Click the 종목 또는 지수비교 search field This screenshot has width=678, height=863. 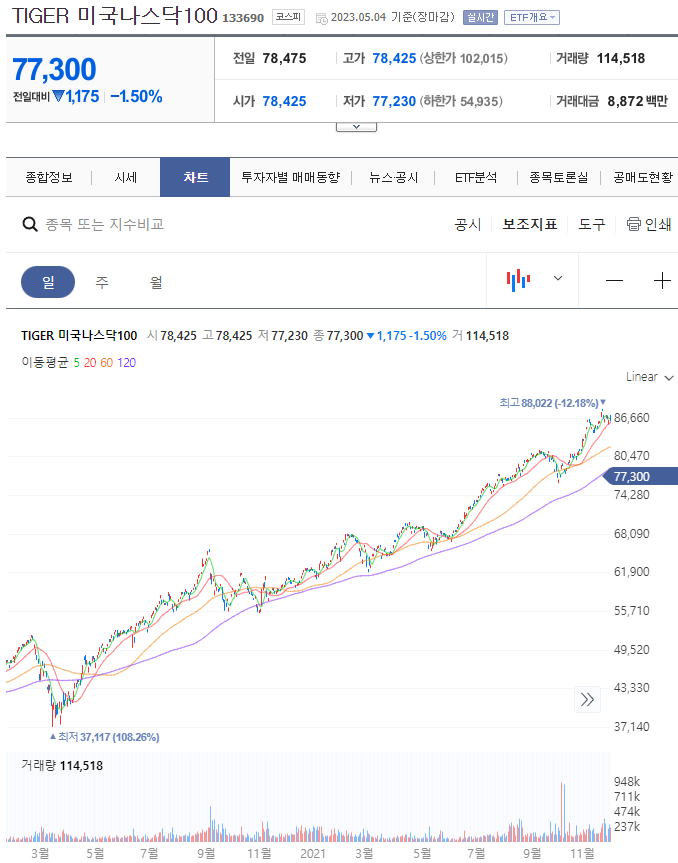(x=105, y=225)
